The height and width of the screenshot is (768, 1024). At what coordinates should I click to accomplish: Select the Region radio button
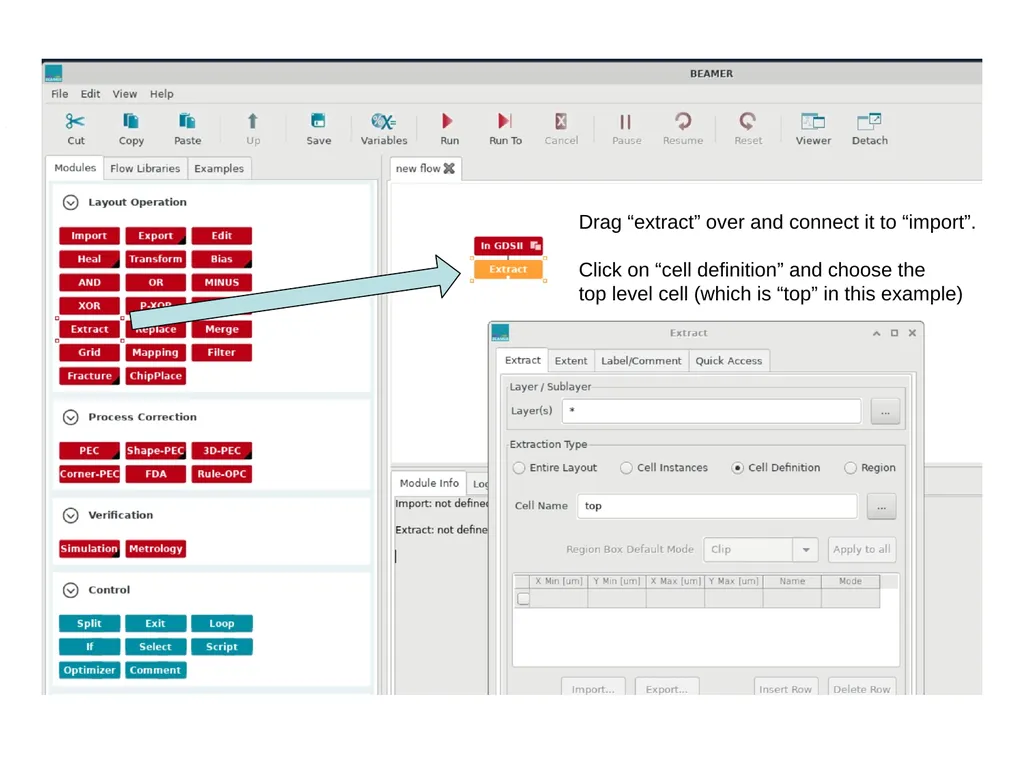coord(850,468)
